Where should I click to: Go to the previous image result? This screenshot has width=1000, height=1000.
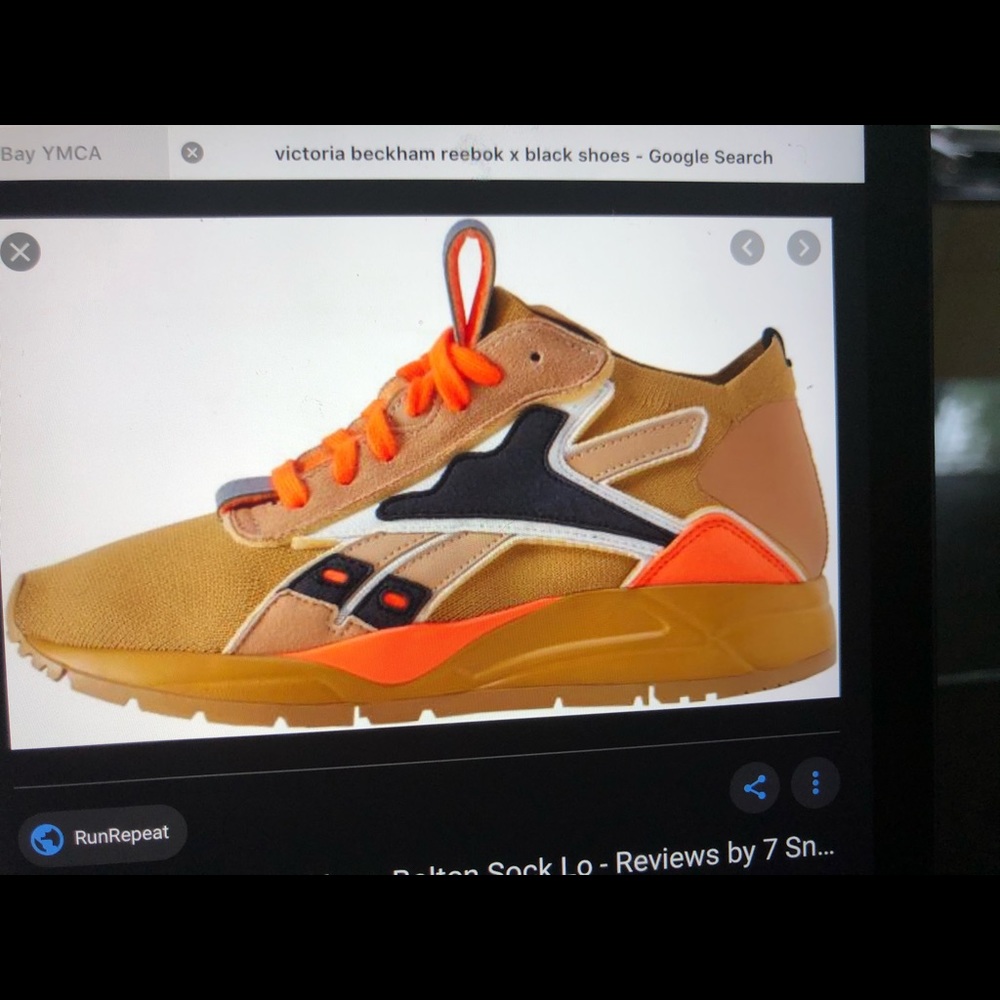tap(747, 247)
